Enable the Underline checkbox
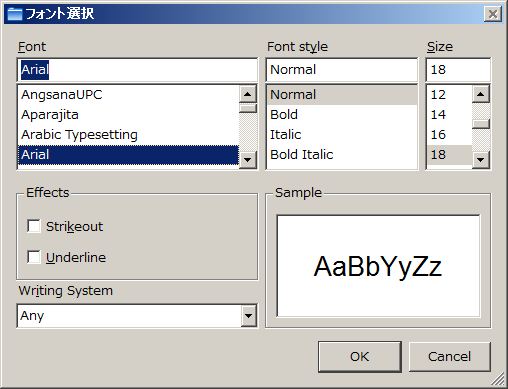Screen dimensions: 508x389 (34, 257)
